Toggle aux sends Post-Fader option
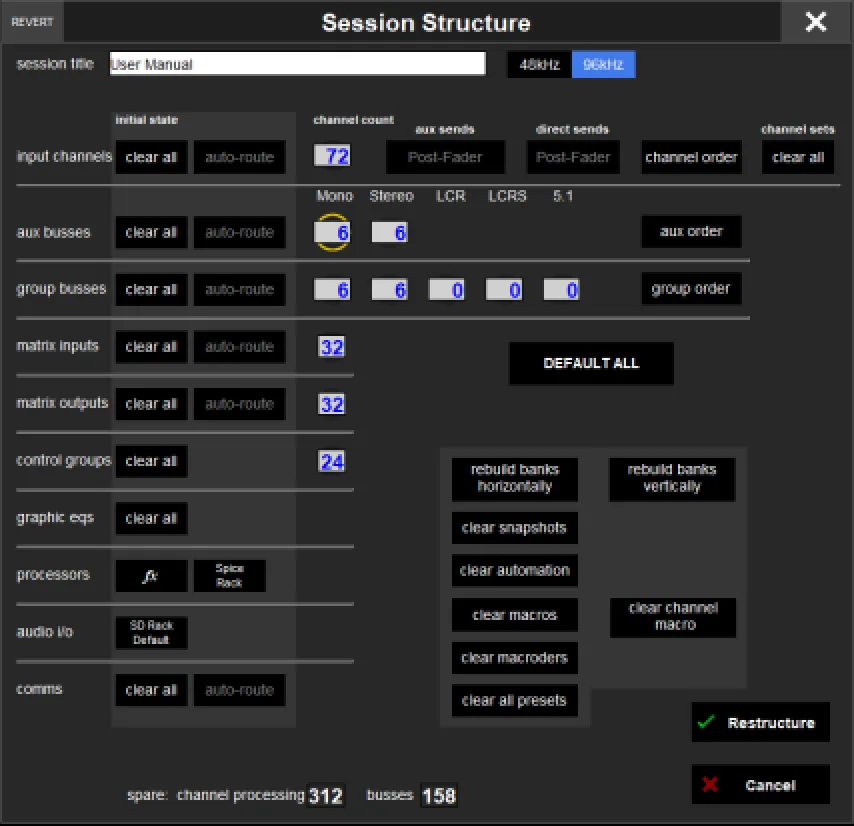The width and height of the screenshot is (854, 826). (445, 157)
